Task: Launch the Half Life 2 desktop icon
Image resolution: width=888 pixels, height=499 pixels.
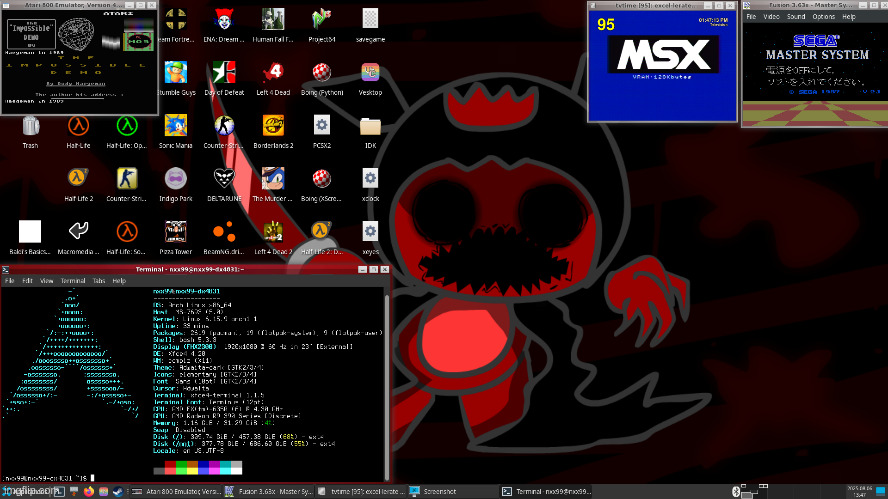Action: (x=78, y=179)
